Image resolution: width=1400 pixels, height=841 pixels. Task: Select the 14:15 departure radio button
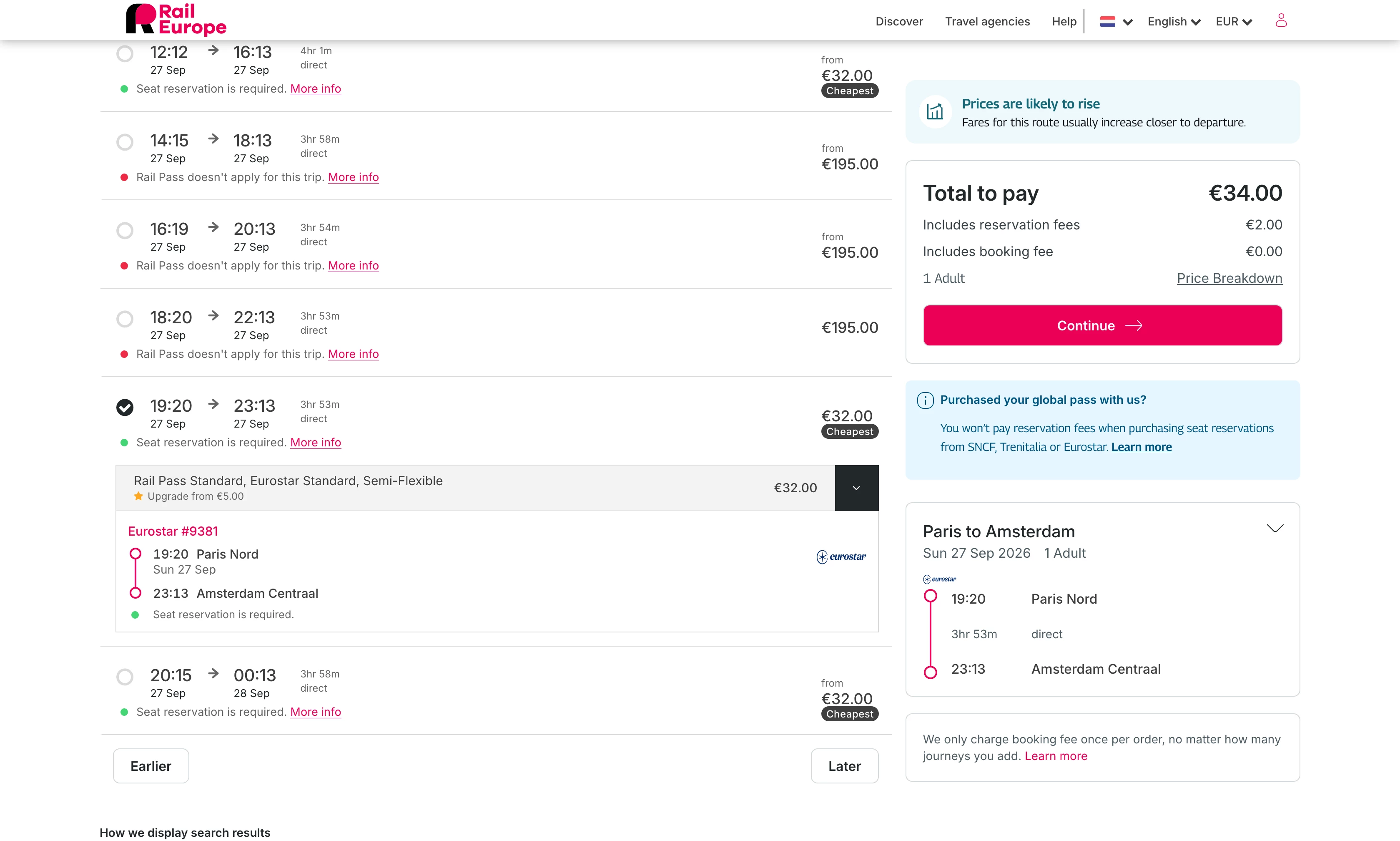[125, 142]
